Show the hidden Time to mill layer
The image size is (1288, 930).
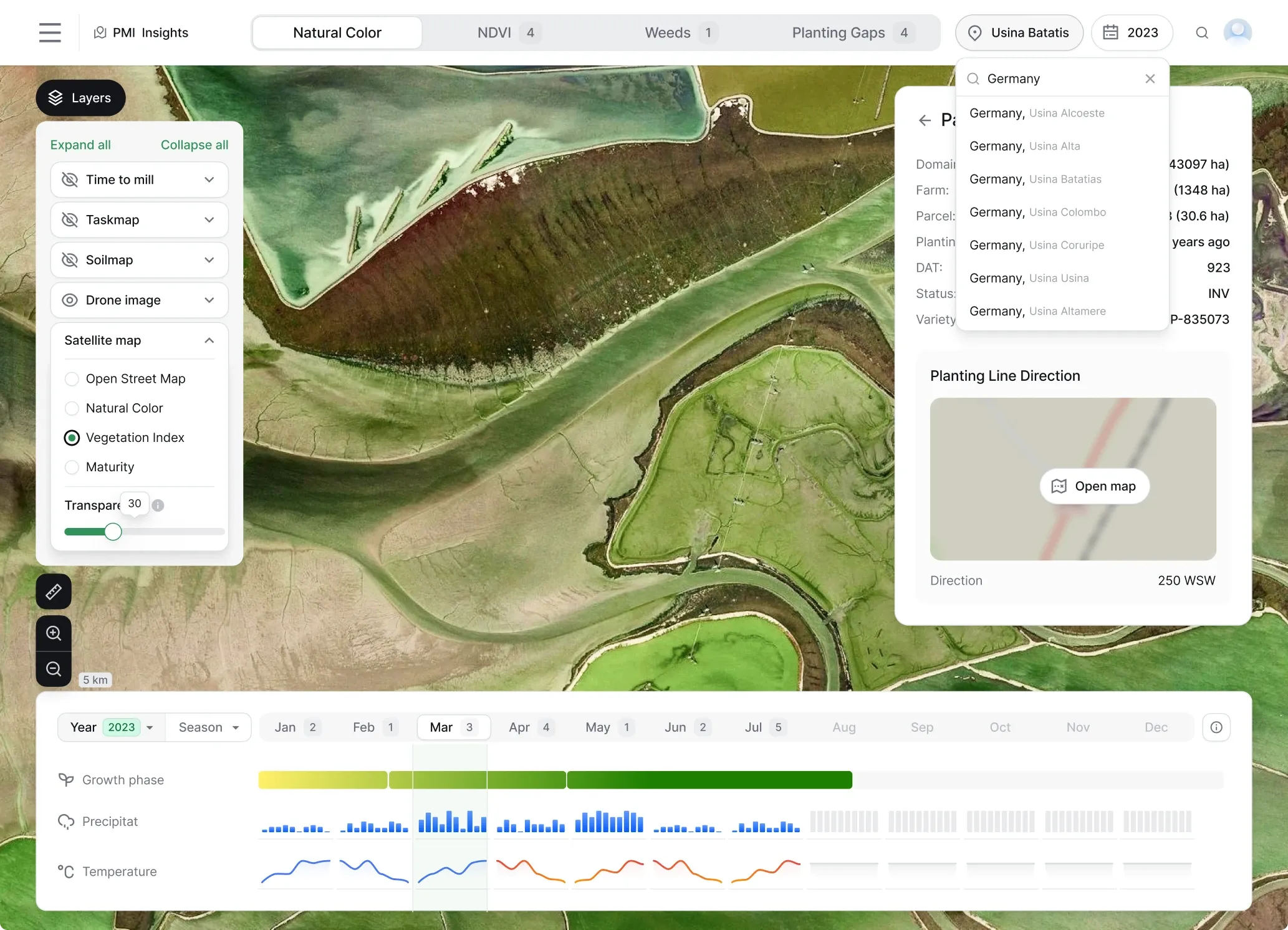tap(70, 180)
